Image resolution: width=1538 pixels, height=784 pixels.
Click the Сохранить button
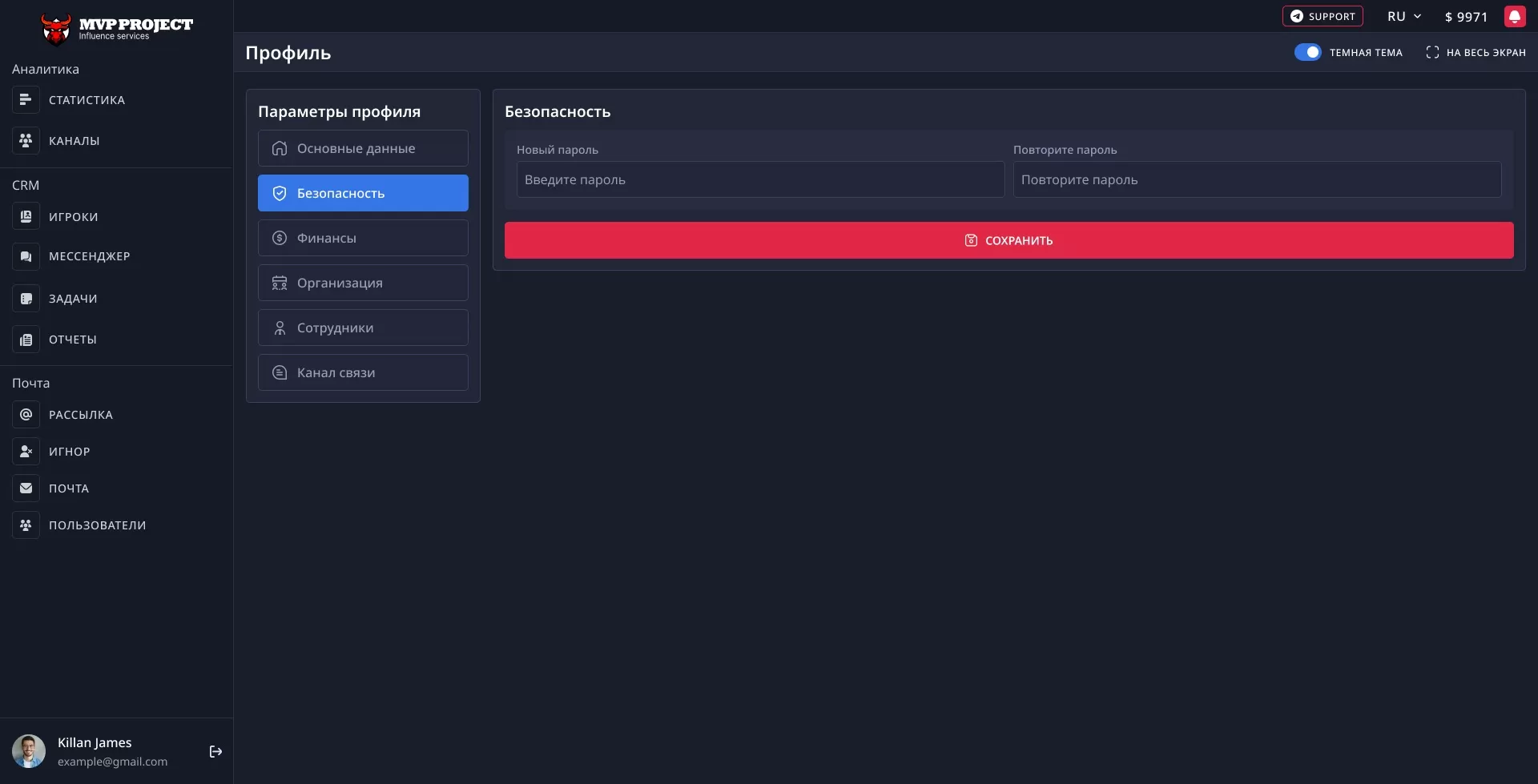click(x=1008, y=240)
